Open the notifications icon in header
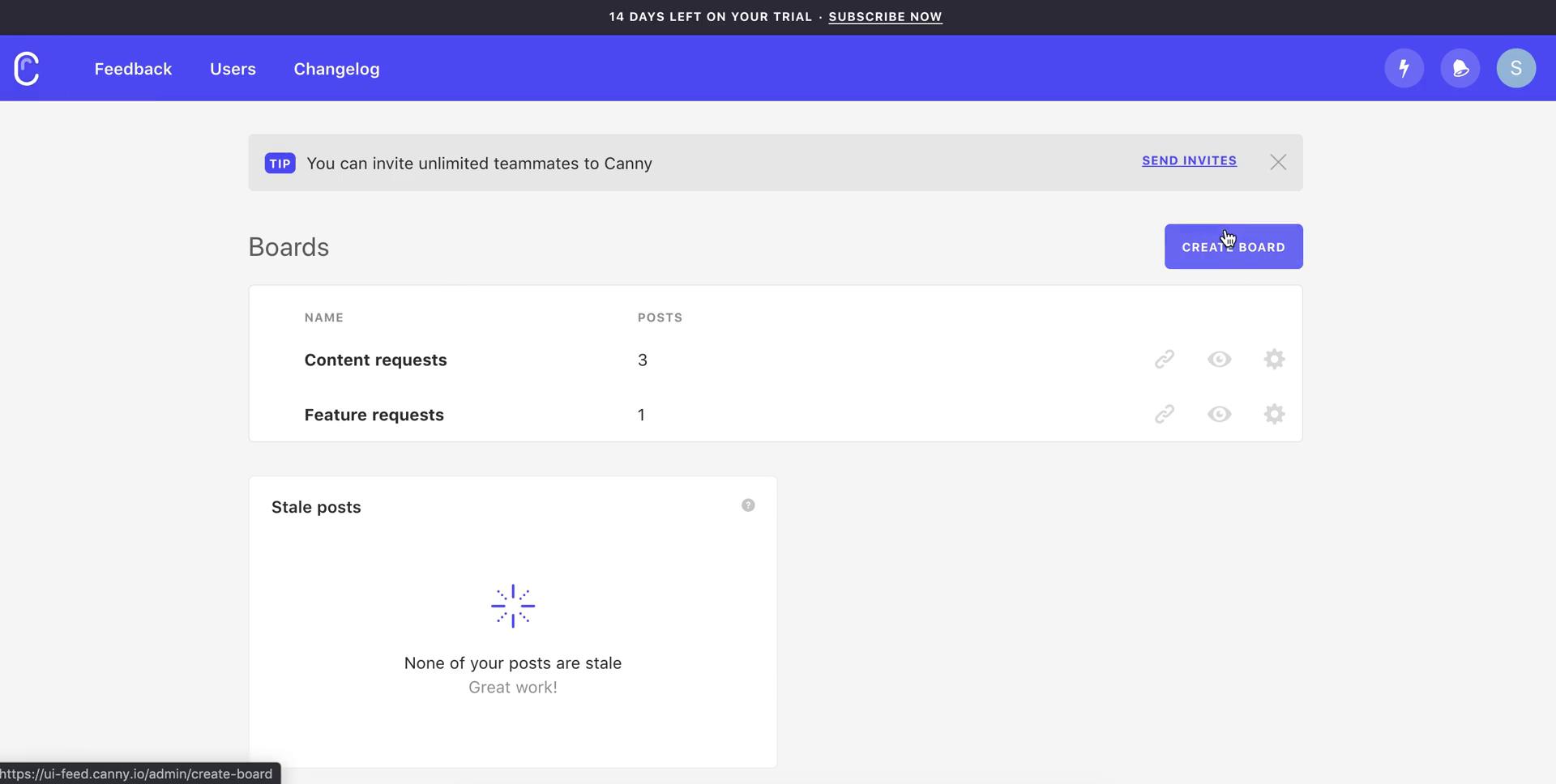 (x=1460, y=69)
